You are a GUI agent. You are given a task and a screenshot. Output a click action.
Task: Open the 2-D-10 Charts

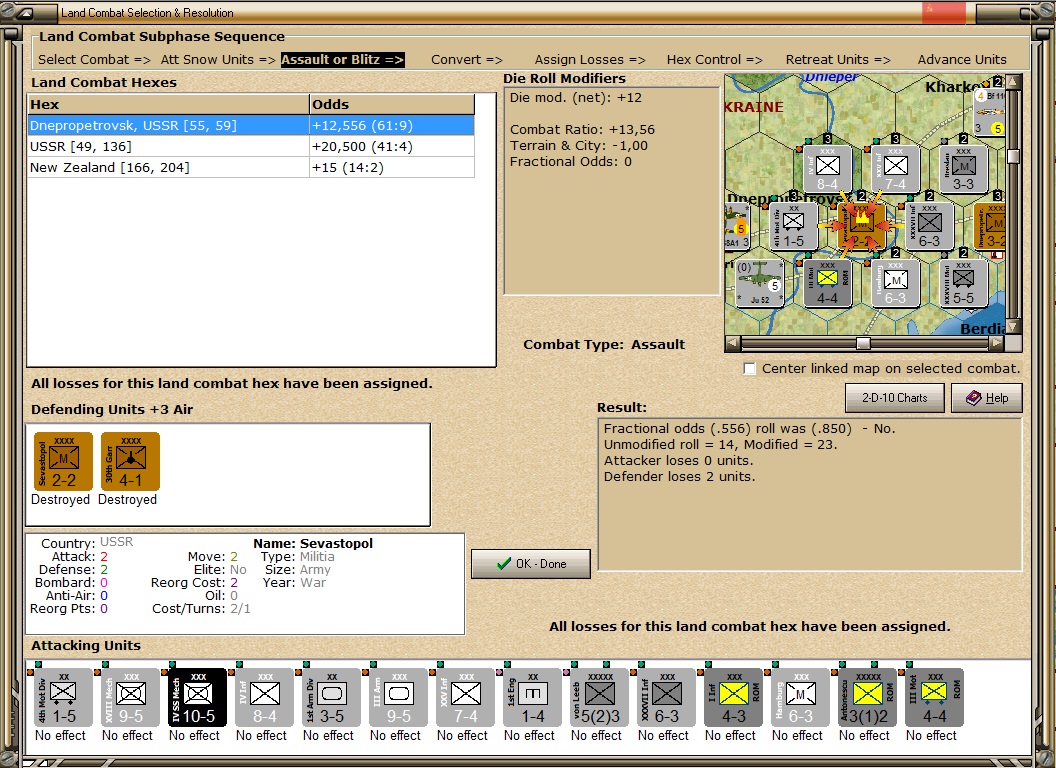[x=894, y=397]
